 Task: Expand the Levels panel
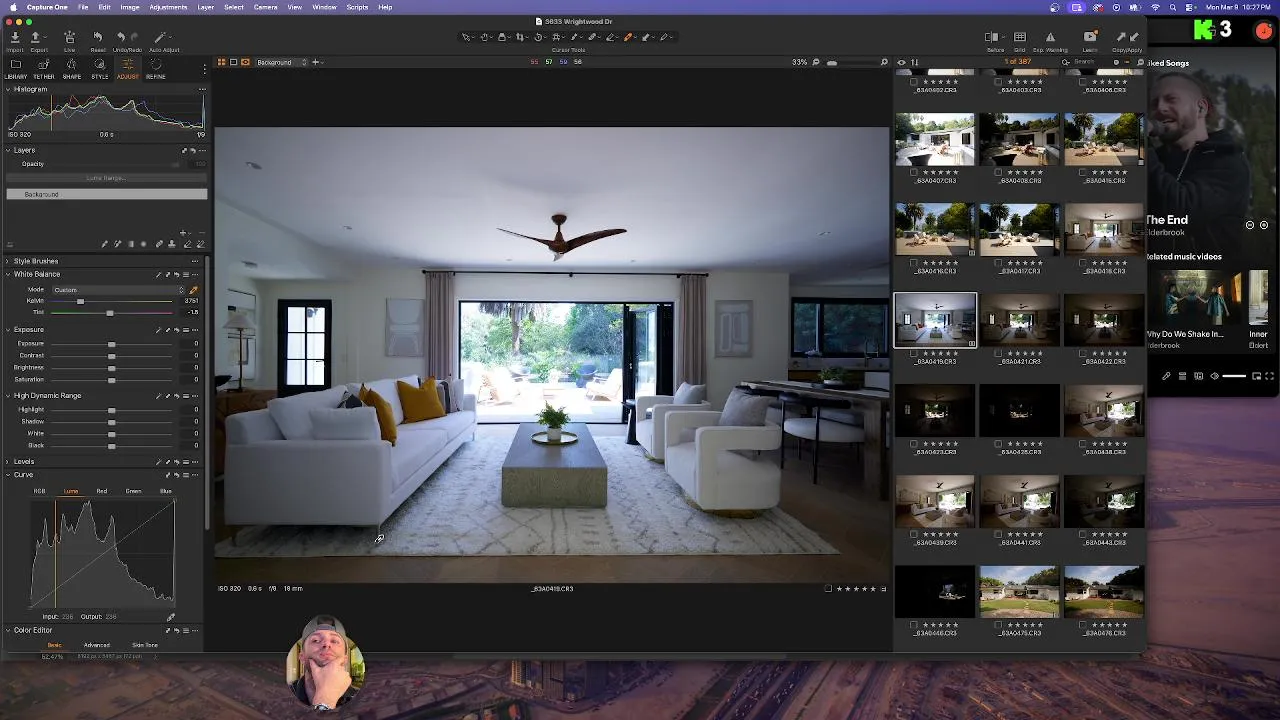[8, 462]
